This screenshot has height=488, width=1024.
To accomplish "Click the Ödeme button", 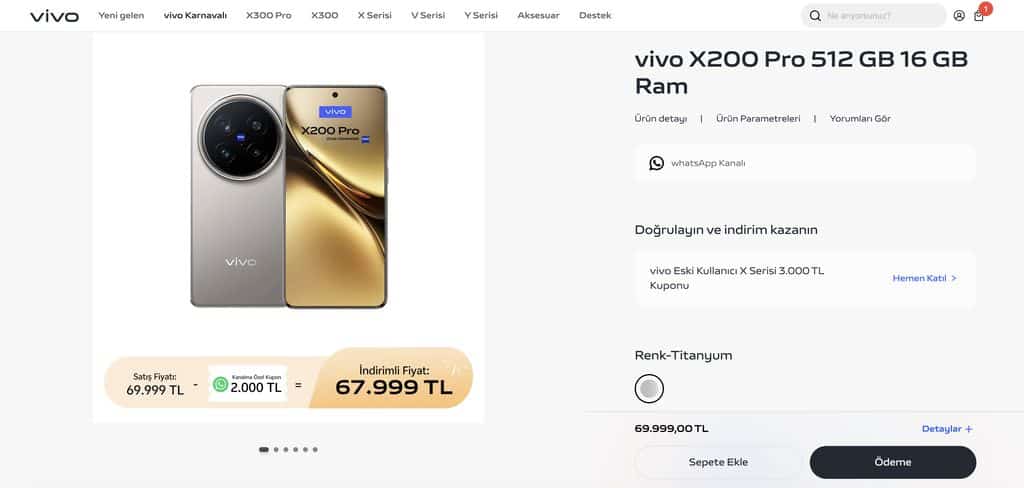I will (x=893, y=463).
